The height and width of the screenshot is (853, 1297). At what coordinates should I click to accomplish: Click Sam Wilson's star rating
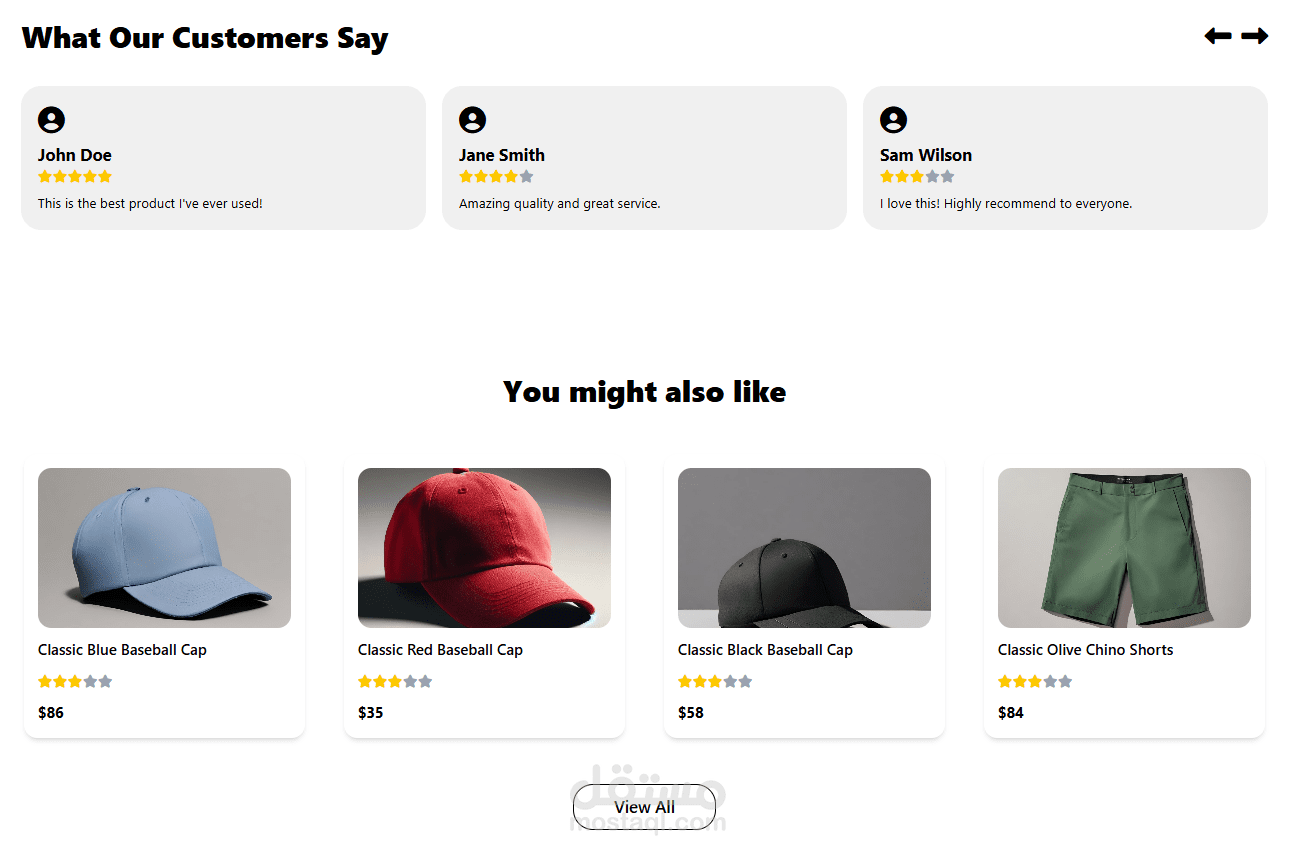click(x=917, y=177)
